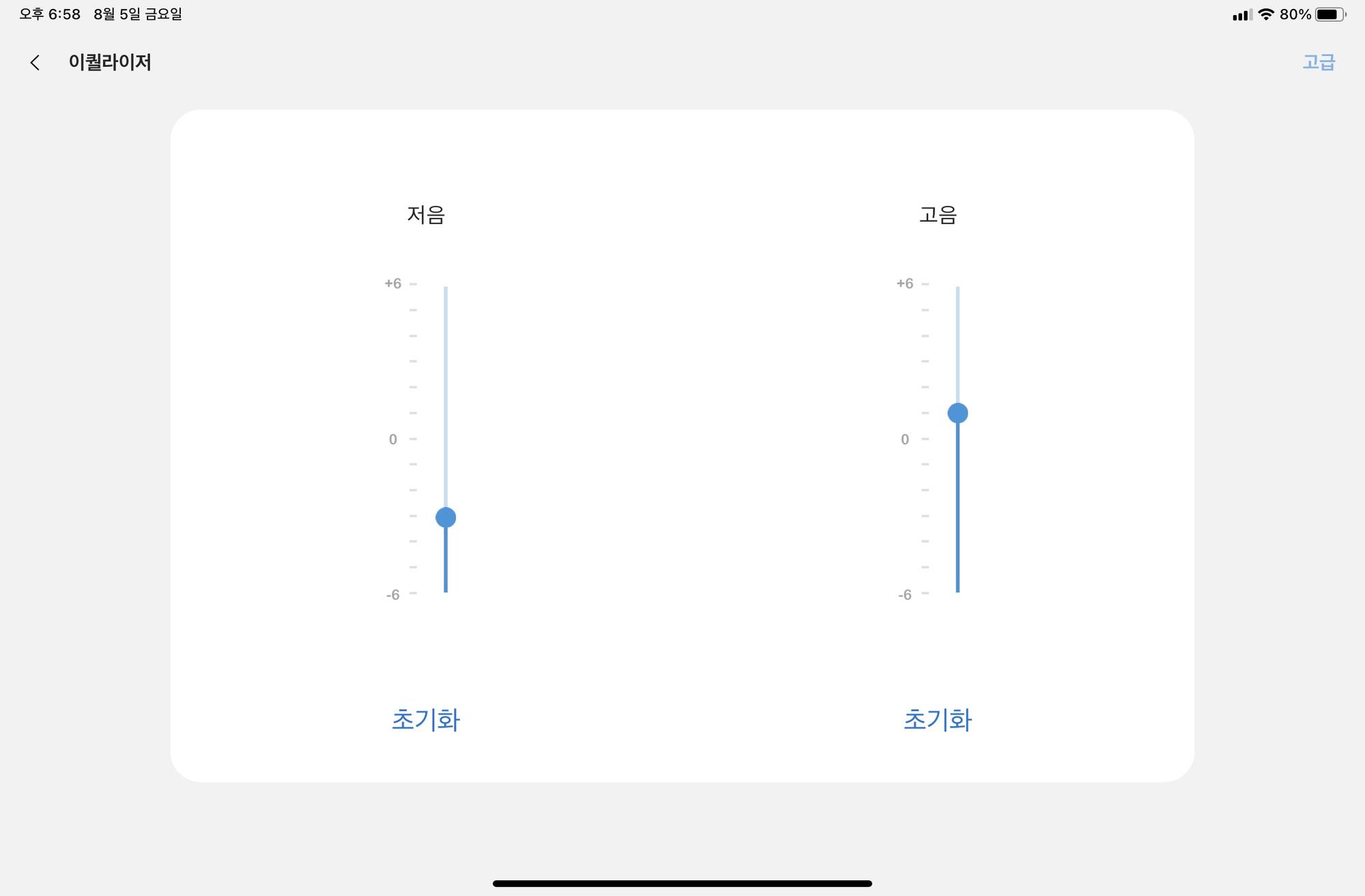Tap the battery icon in status bar
This screenshot has width=1365, height=896.
click(1330, 14)
